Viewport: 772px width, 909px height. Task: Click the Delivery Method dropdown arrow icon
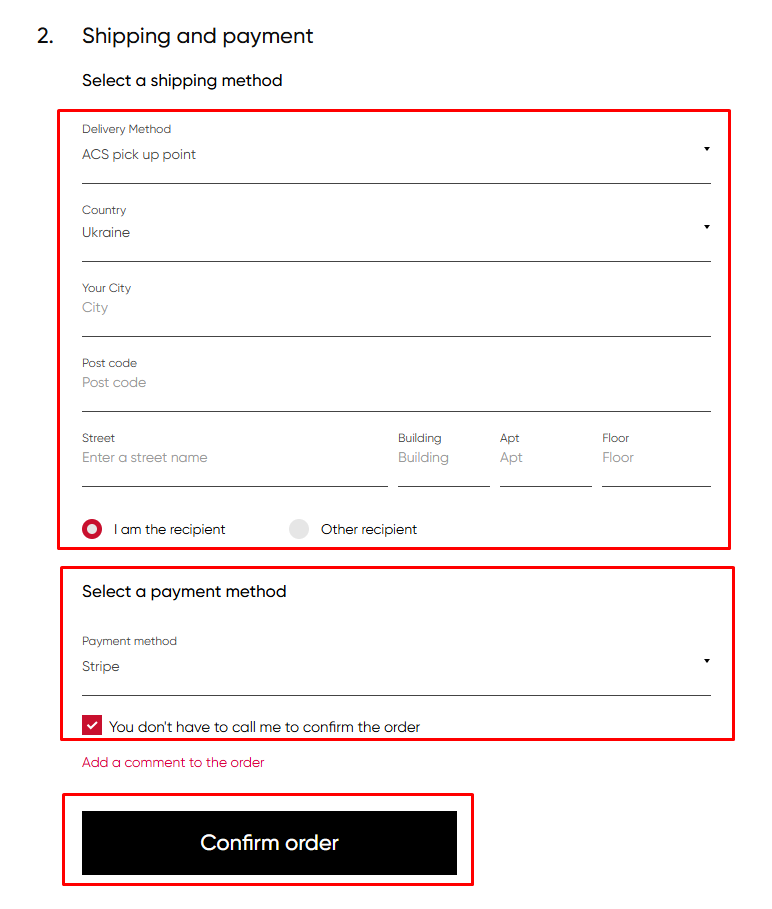pos(706,149)
